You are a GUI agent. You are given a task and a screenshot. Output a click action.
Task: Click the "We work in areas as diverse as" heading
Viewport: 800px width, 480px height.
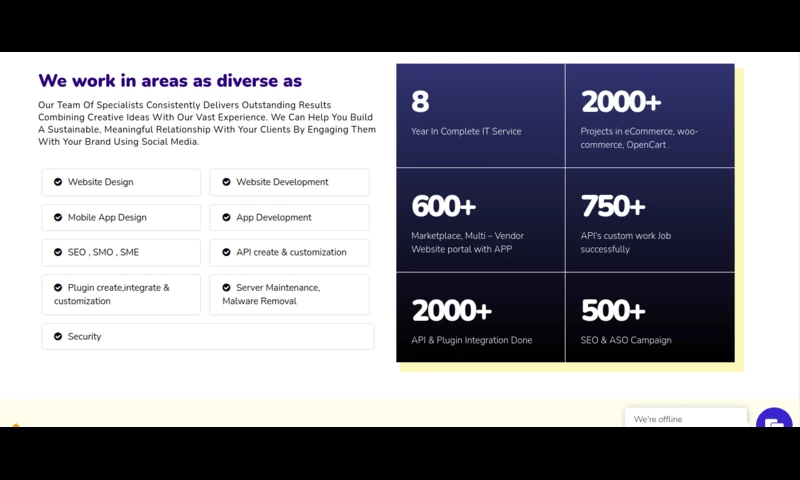[x=170, y=81]
